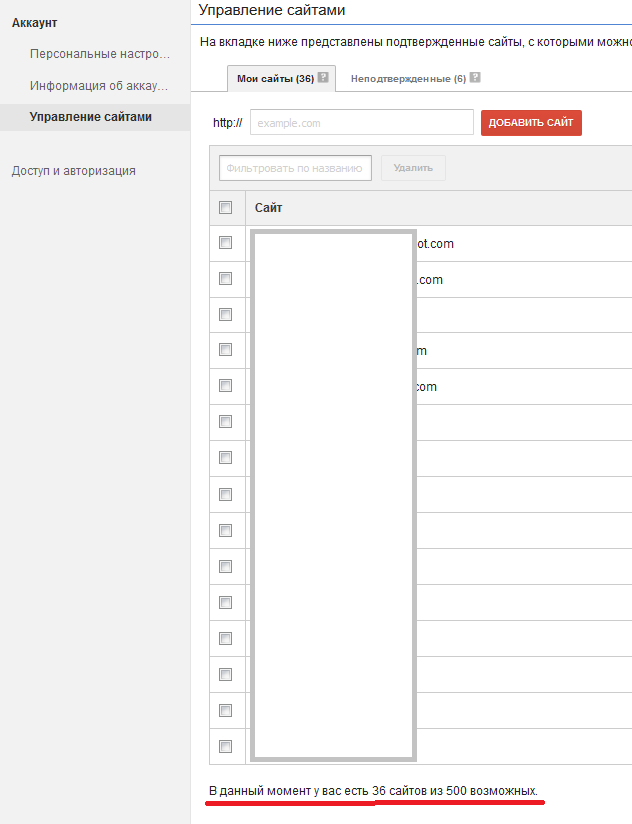Switch to the Мои сайты (36) tab
The width and height of the screenshot is (632, 824).
(x=275, y=78)
